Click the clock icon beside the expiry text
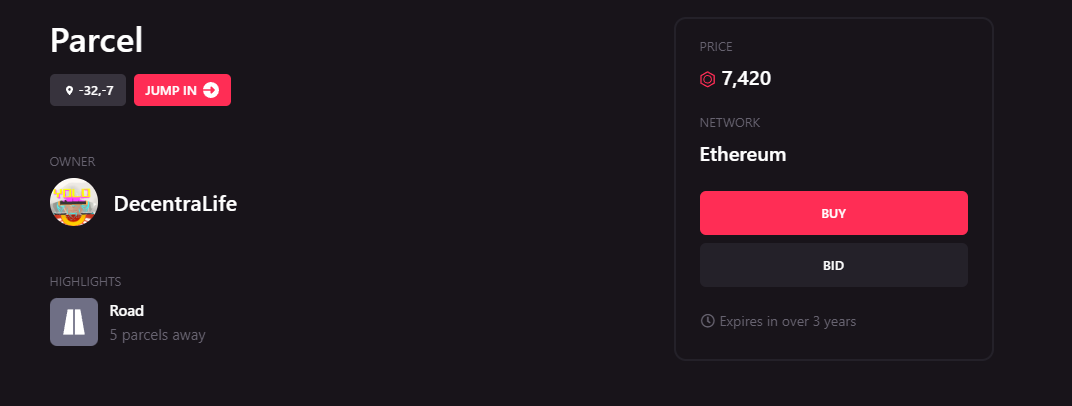This screenshot has height=406, width=1072. 708,321
